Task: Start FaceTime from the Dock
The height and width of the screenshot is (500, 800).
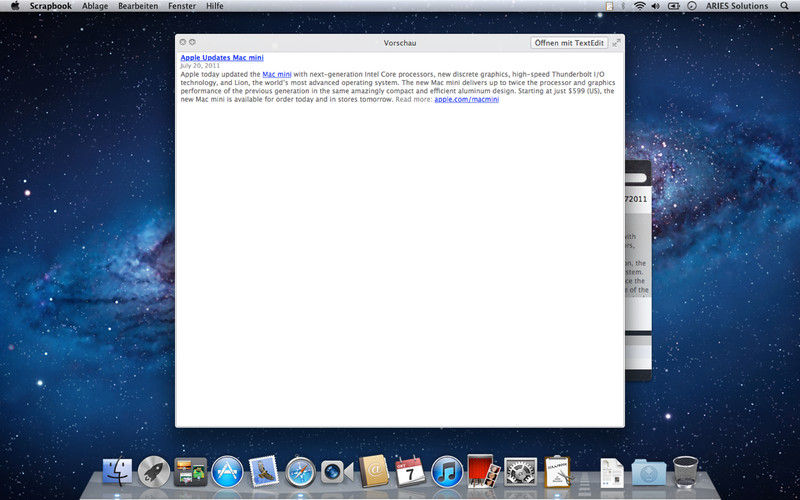Action: click(x=337, y=471)
